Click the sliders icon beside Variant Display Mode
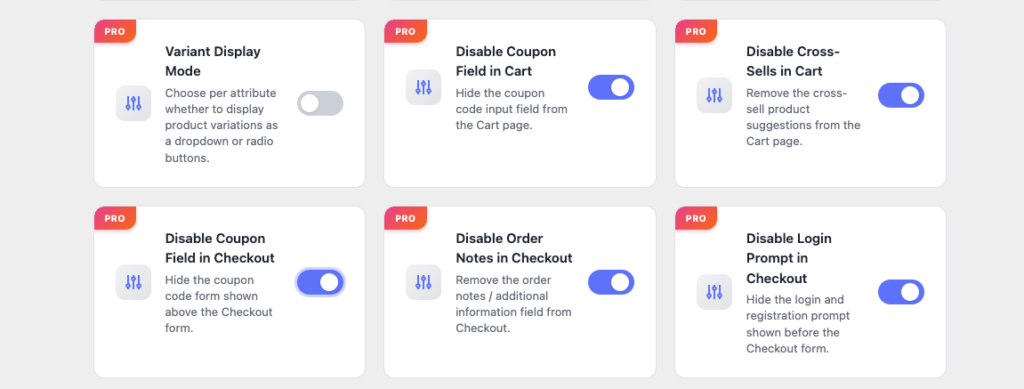The height and width of the screenshot is (389, 1024). [133, 103]
